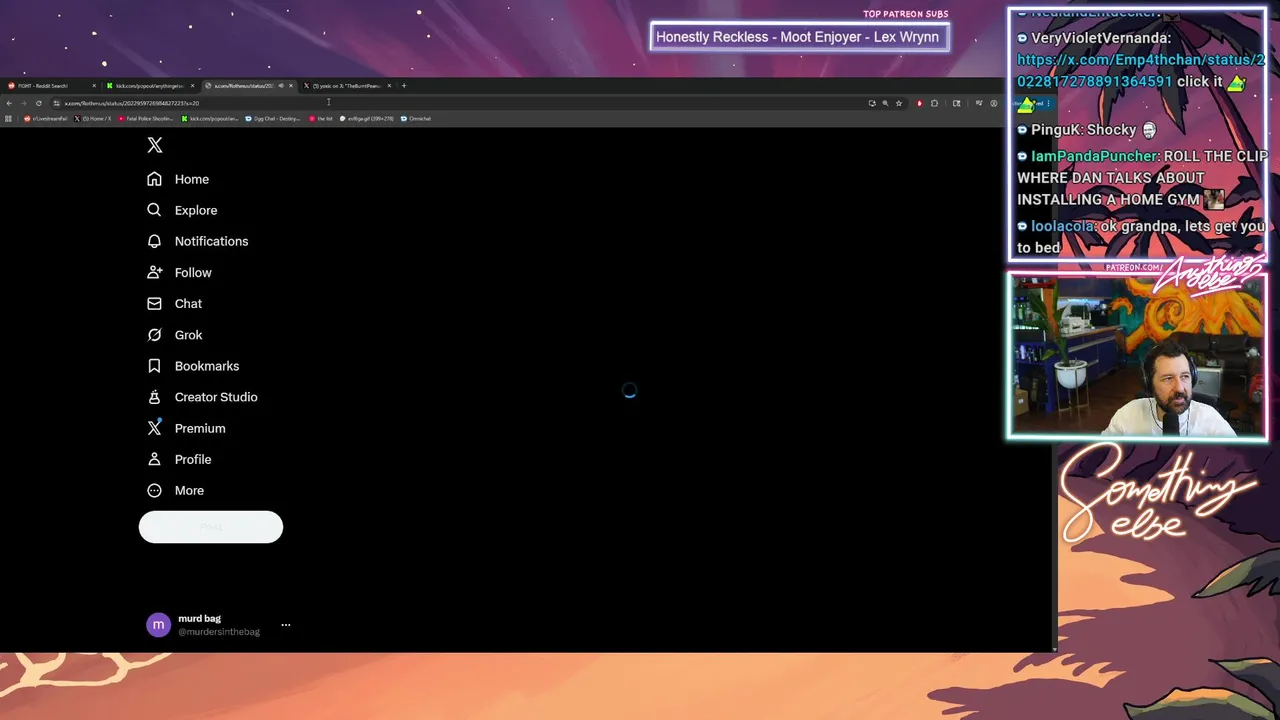Screen dimensions: 1280x720
Task: Click the red extension icon in toolbar
Action: click(920, 103)
